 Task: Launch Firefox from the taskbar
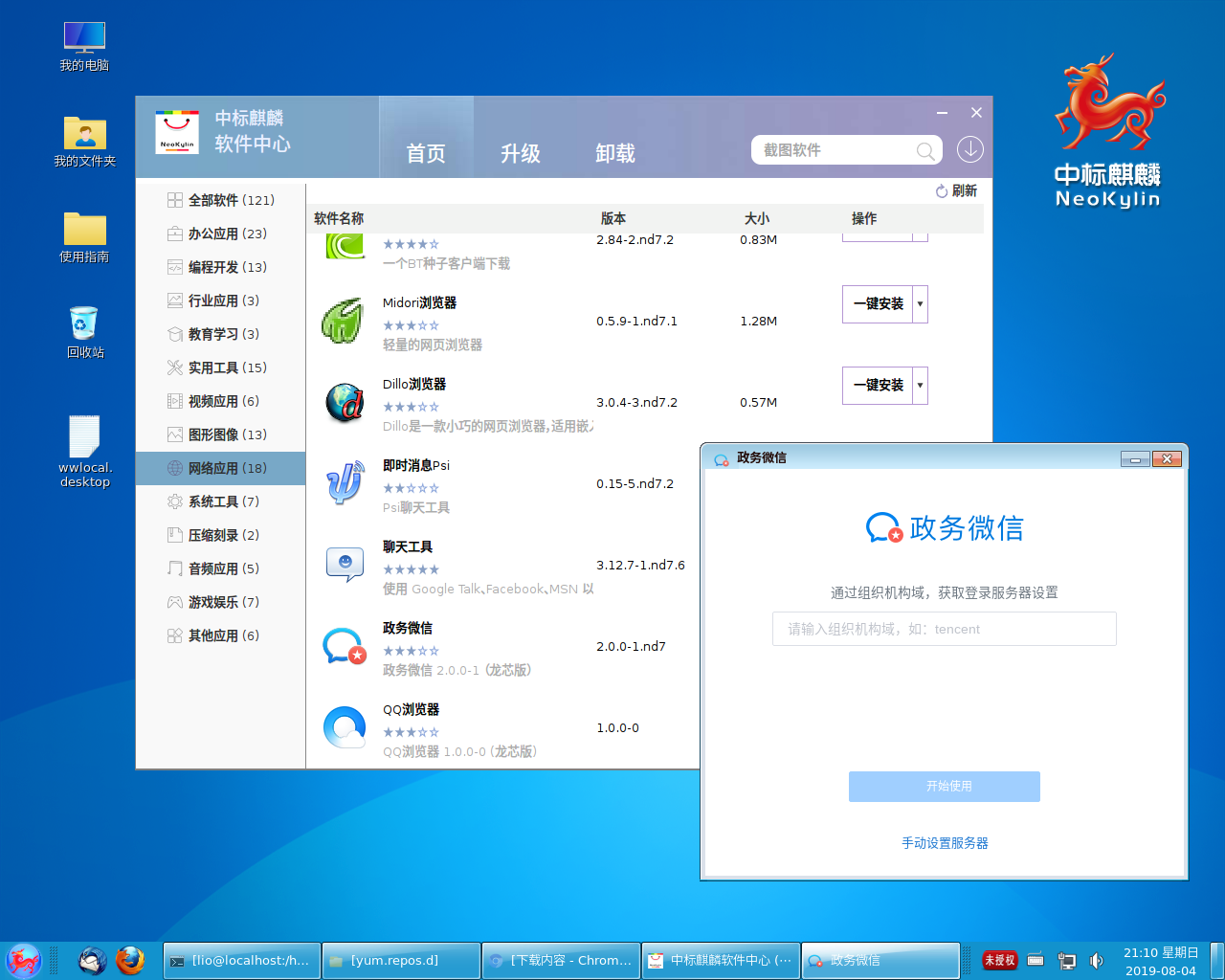(x=130, y=960)
